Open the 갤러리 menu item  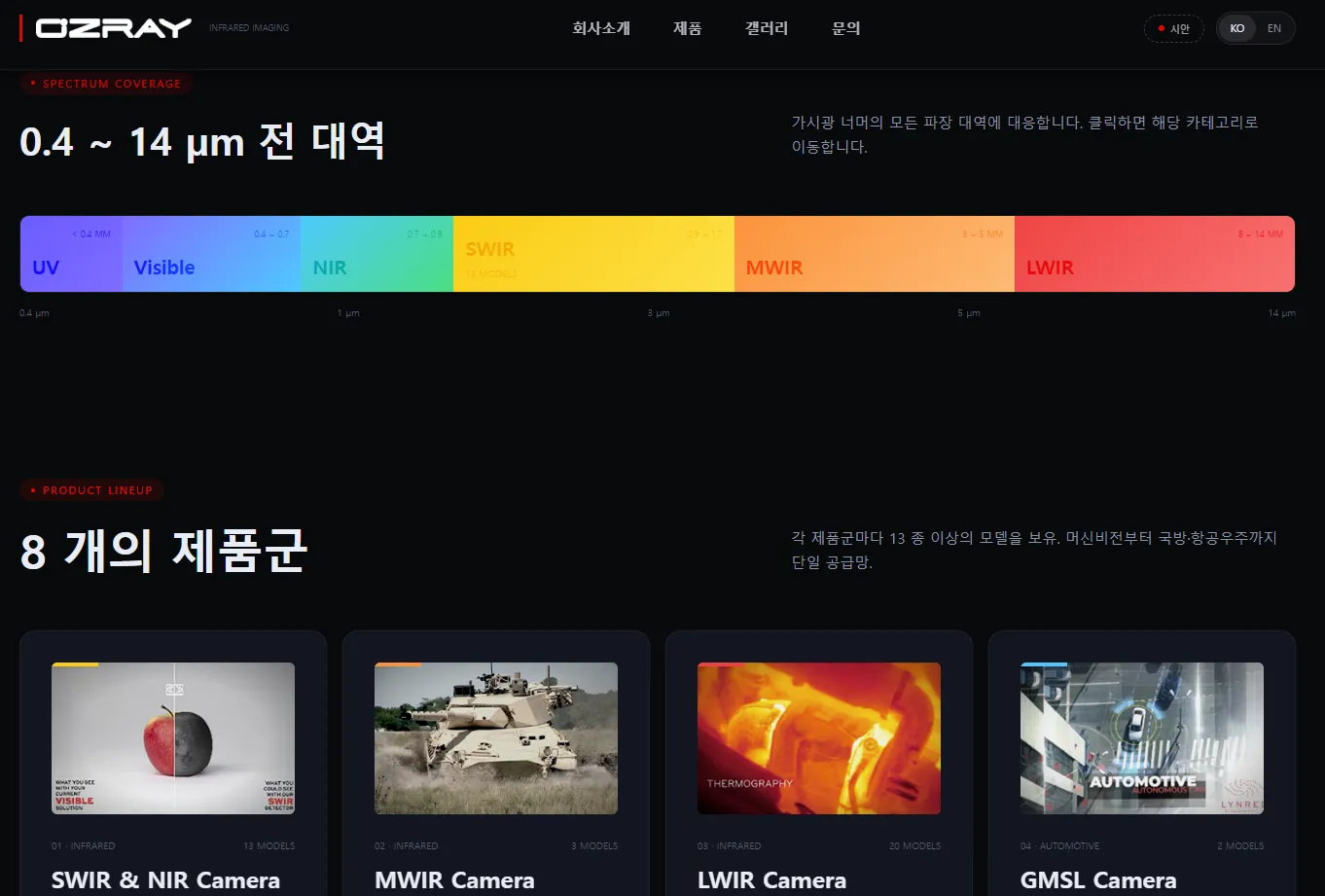(x=766, y=28)
